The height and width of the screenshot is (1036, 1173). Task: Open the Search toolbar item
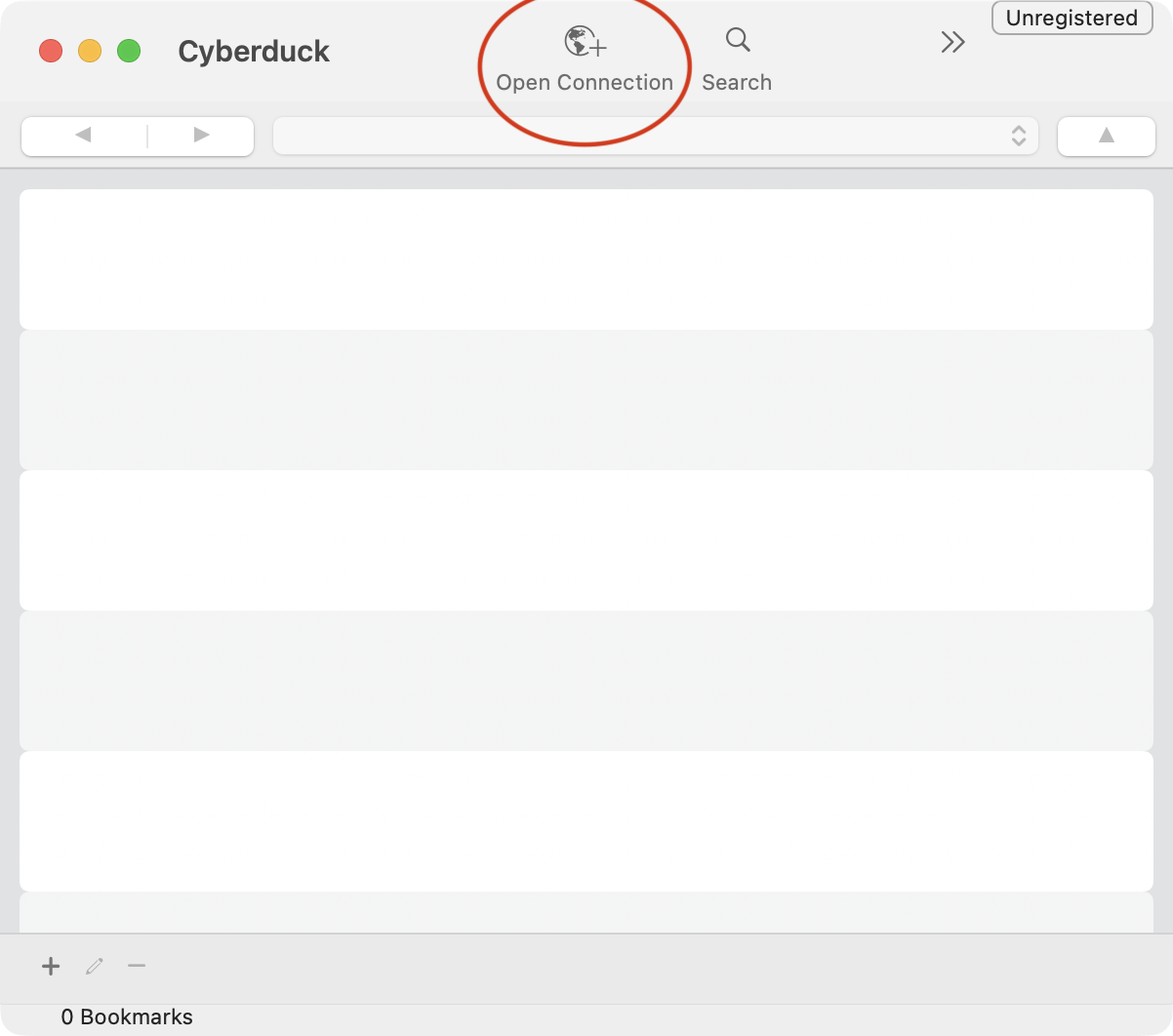coord(737,59)
